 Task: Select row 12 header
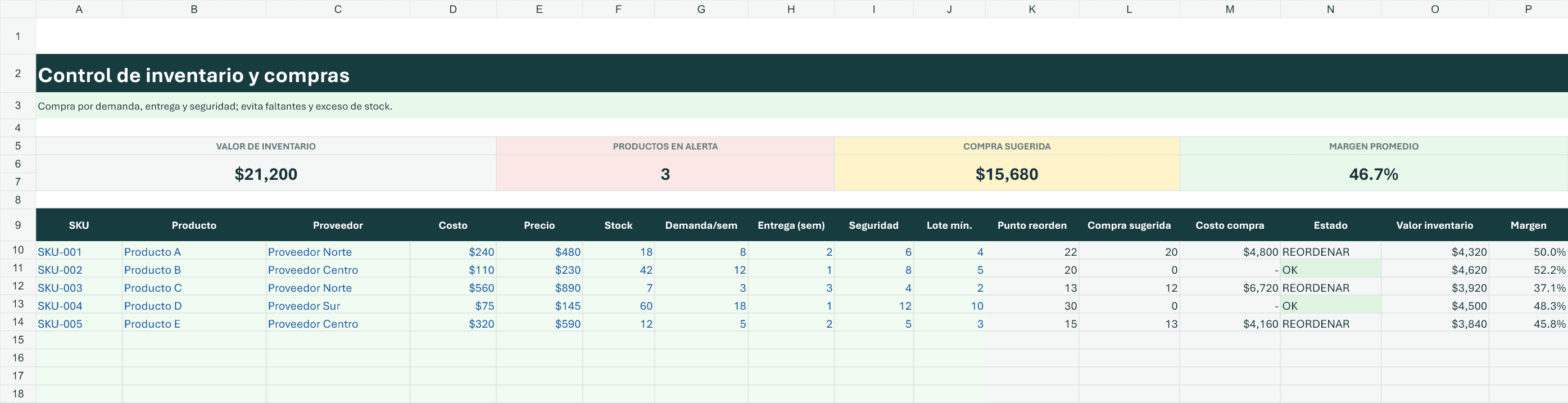[17, 287]
